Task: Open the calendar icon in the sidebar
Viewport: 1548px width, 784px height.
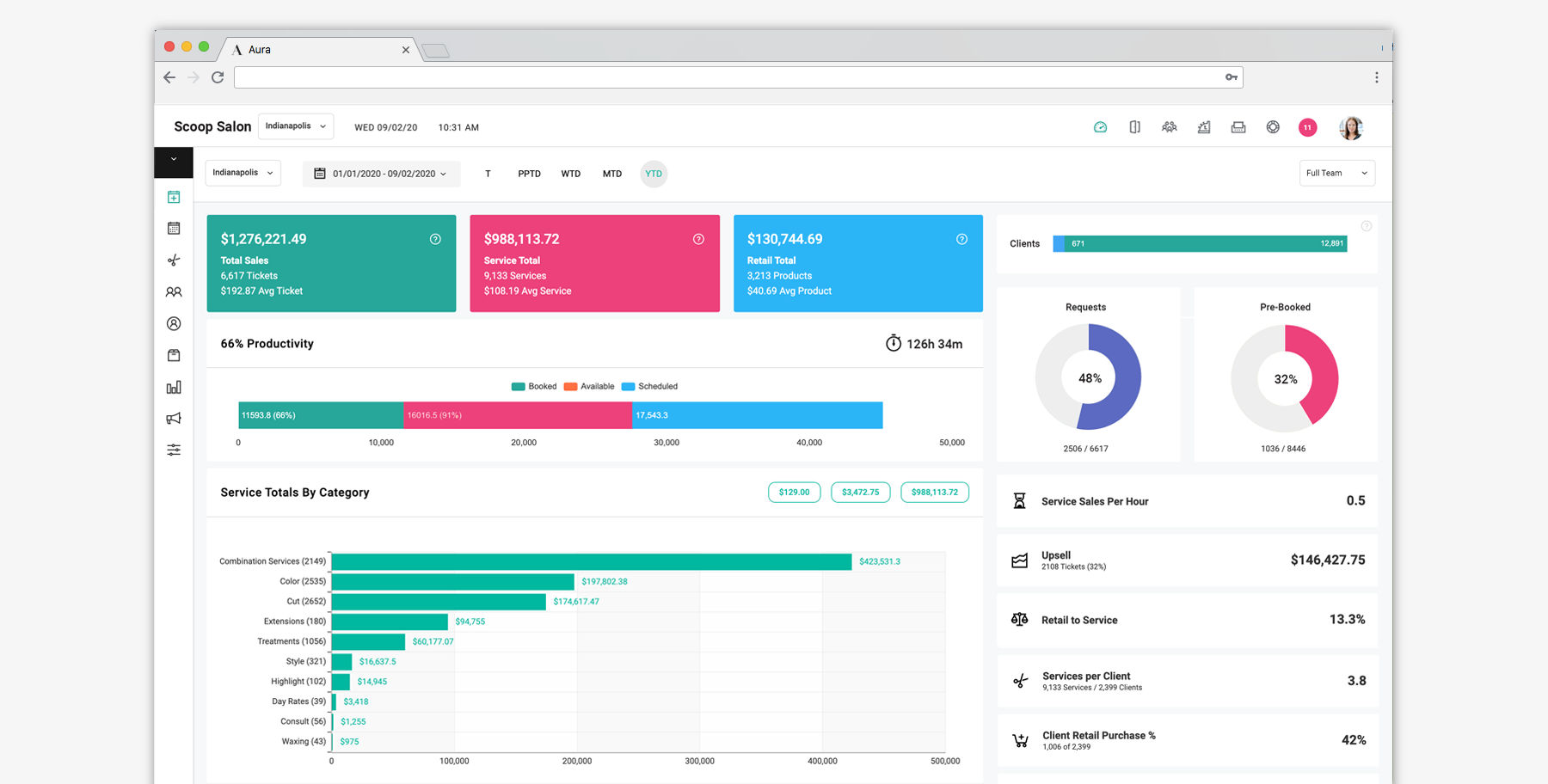Action: coord(174,228)
